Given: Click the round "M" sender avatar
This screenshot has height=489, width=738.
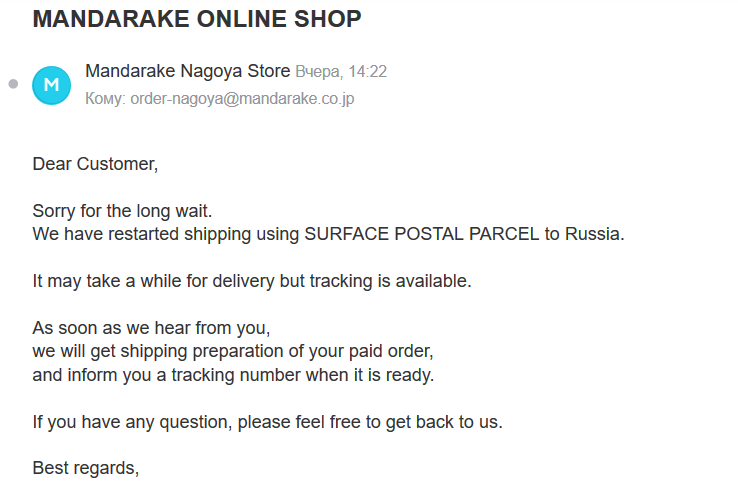Looking at the screenshot, I should 52,85.
